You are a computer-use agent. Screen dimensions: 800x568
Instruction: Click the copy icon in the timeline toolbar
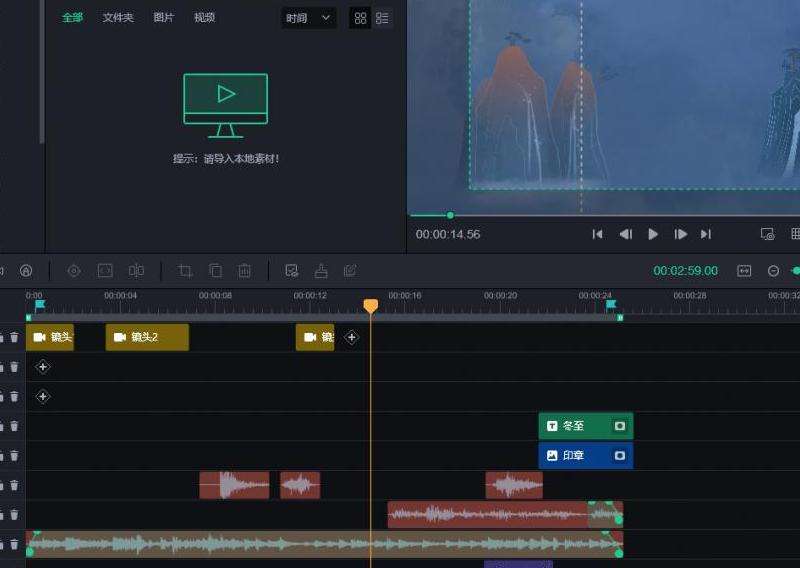215,271
